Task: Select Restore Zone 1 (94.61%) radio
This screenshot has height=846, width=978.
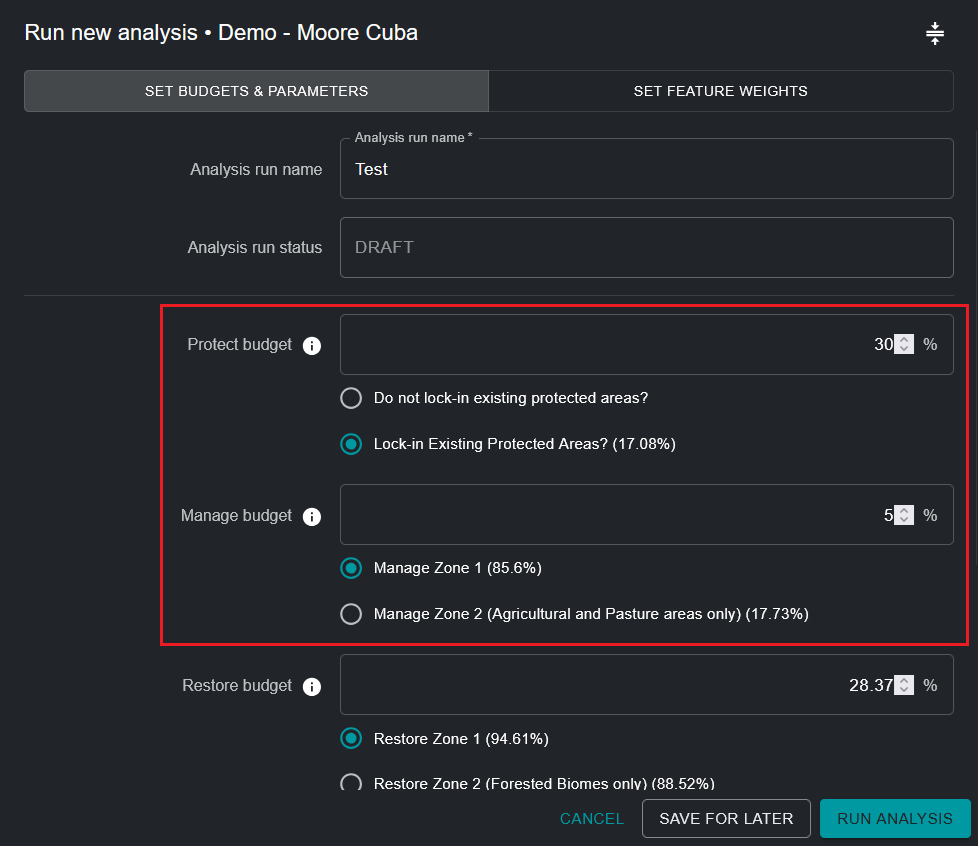Action: click(x=351, y=739)
